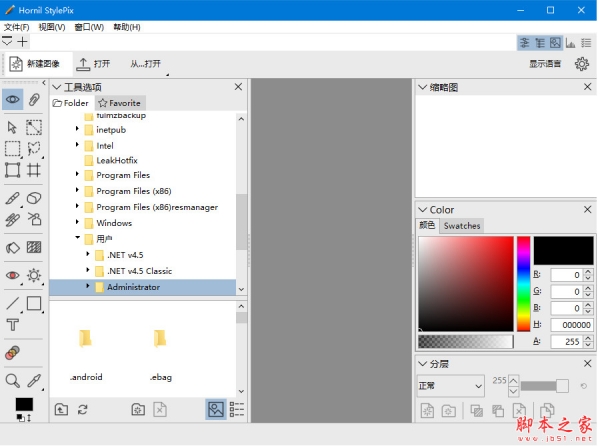This screenshot has height=446, width=600.
Task: Select the red-eye removal tool
Action: pyautogui.click(x=13, y=275)
